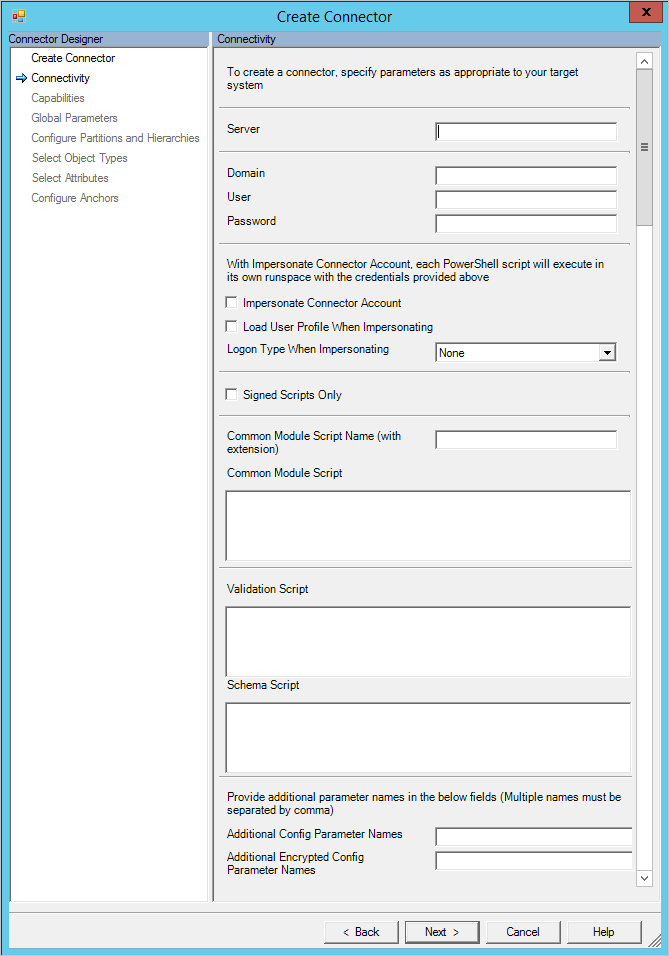
Task: Close the Create Connector window
Action: (646, 12)
